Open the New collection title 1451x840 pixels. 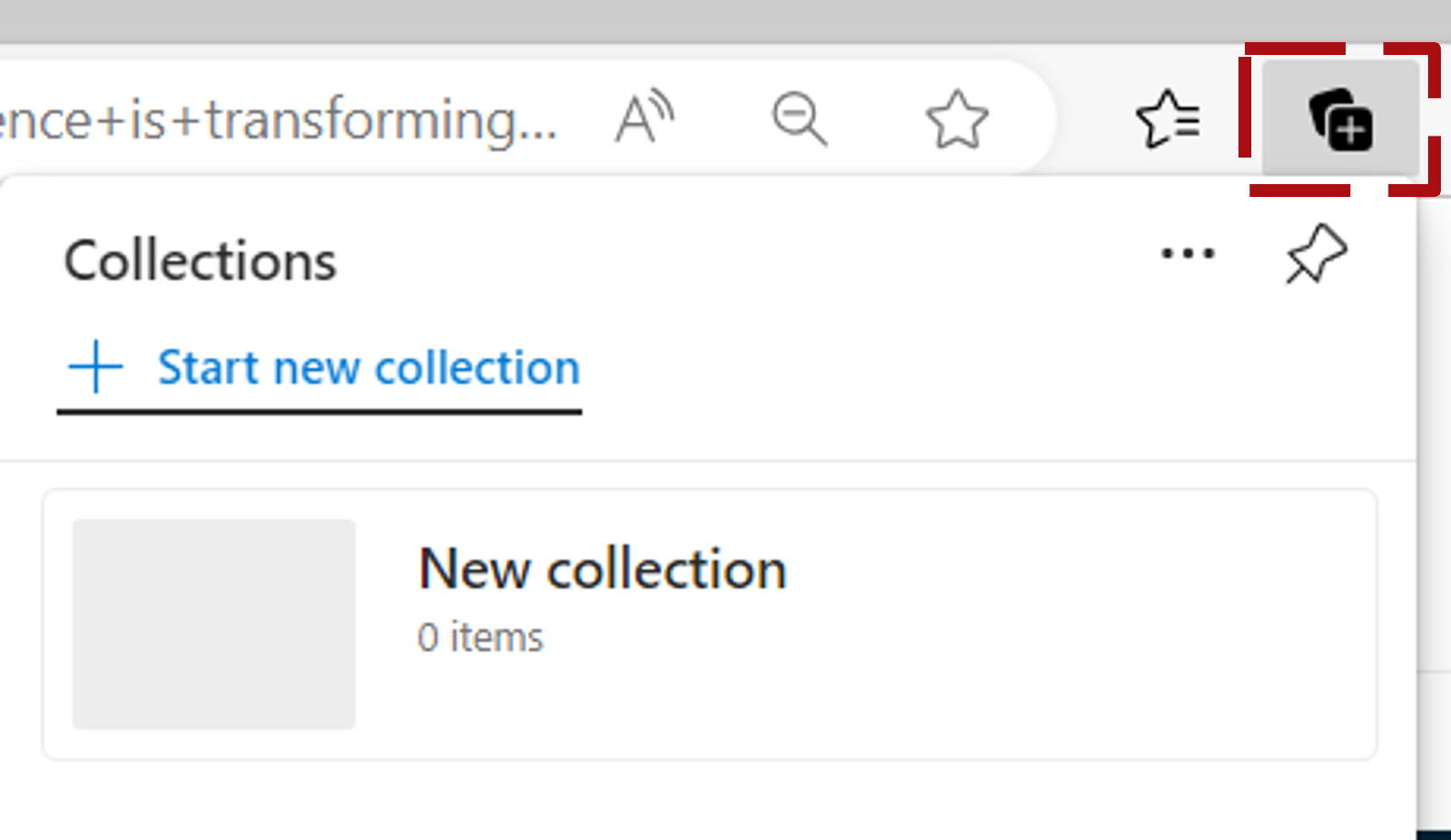(x=603, y=569)
